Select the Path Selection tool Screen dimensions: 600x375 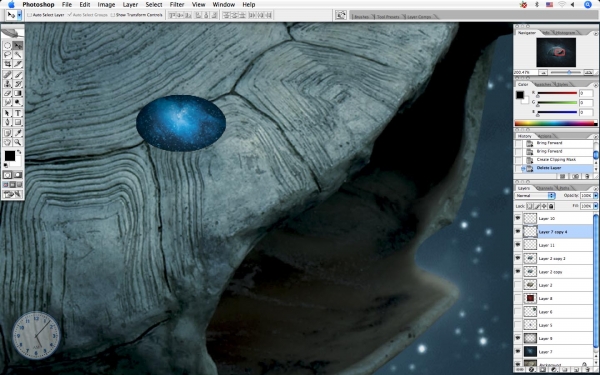tap(7, 113)
